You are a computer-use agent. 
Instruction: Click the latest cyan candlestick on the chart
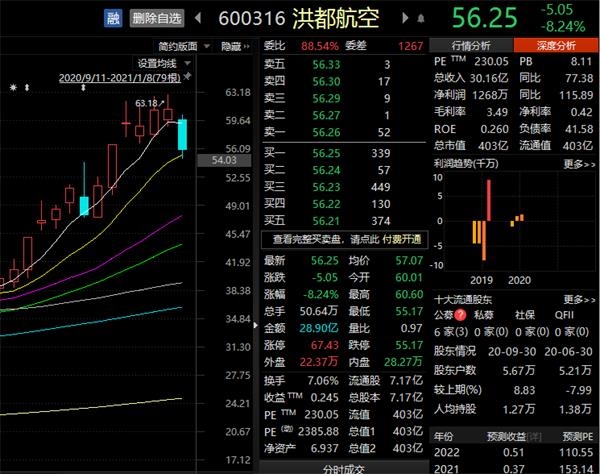183,134
